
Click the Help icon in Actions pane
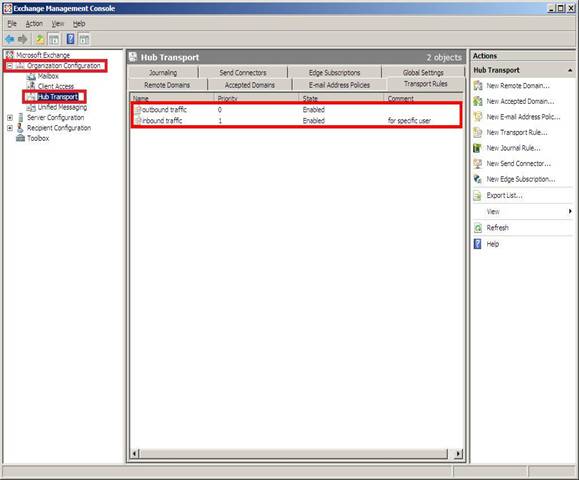click(478, 244)
